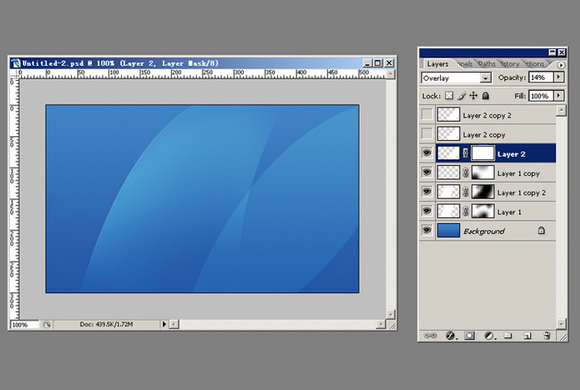Maximize the Untitled-2.psd document window
The image size is (580, 390).
(378, 63)
